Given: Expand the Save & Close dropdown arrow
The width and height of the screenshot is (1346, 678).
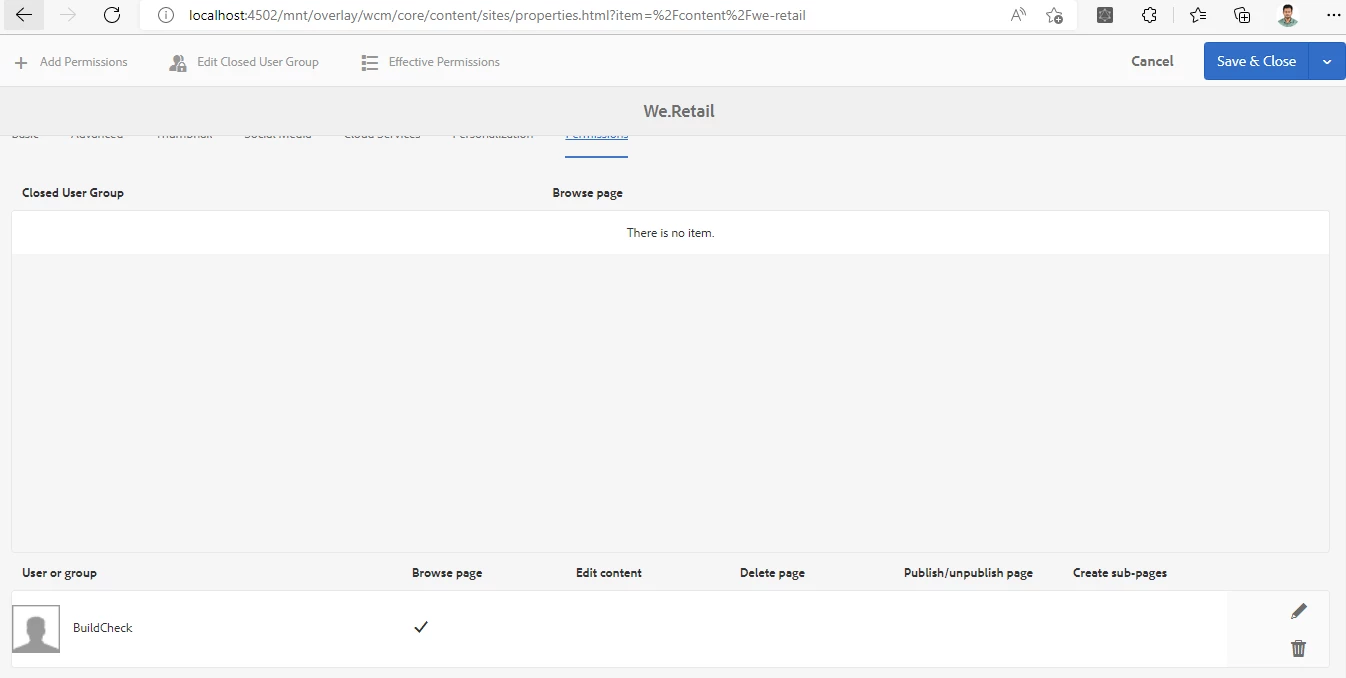Looking at the screenshot, I should click(x=1327, y=62).
